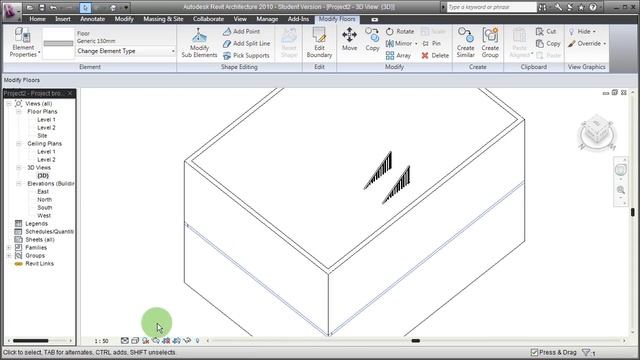The width and height of the screenshot is (640, 360).
Task: Select the North elevation
Action: pos(44,200)
